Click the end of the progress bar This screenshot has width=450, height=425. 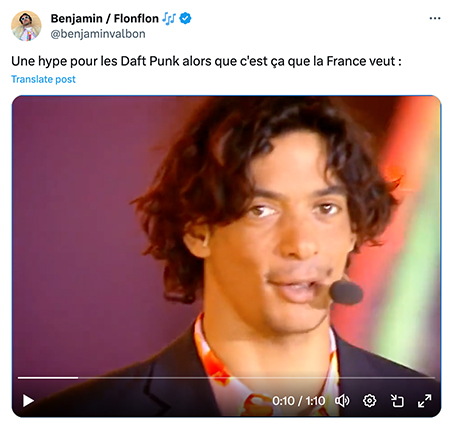click(433, 378)
